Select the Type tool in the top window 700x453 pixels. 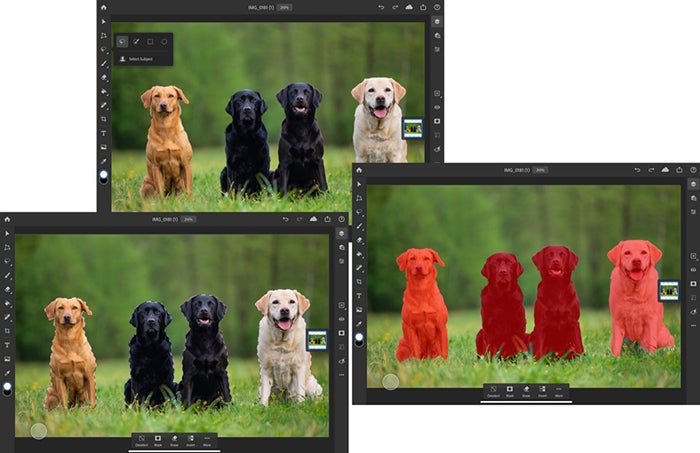tap(104, 133)
